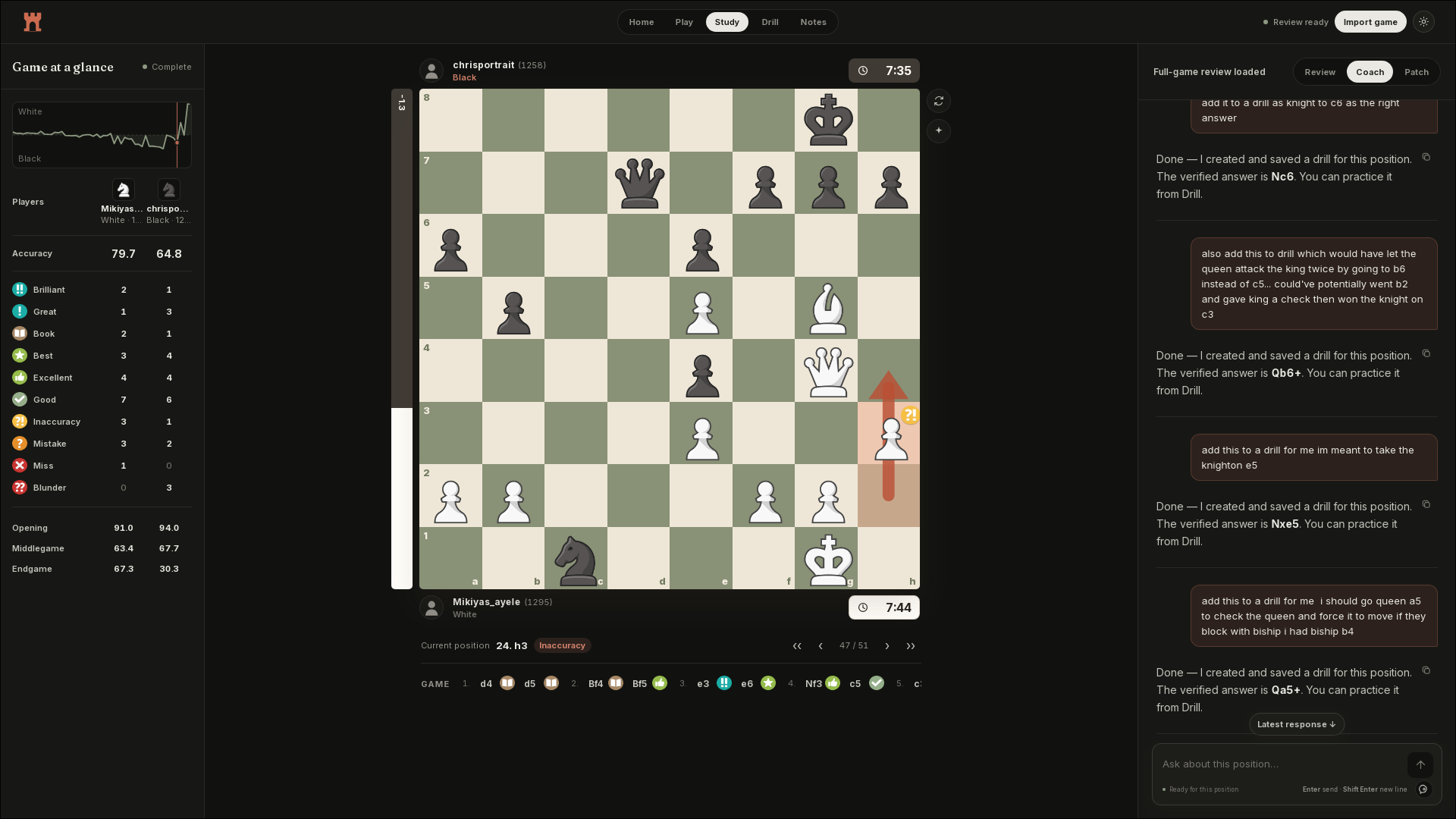Viewport: 1456px width, 819px height.
Task: Jump to first move with double-left chevron
Action: click(x=797, y=646)
